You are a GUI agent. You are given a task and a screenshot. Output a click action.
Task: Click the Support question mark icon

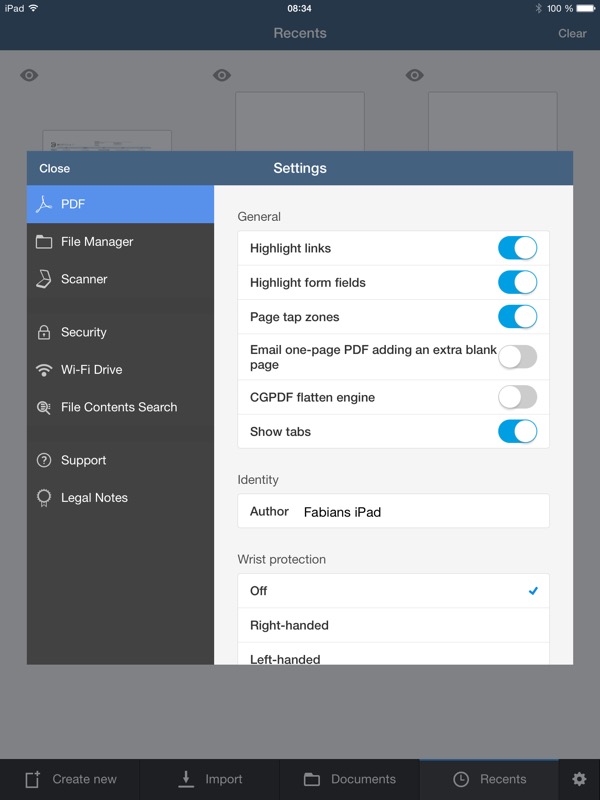[43, 460]
